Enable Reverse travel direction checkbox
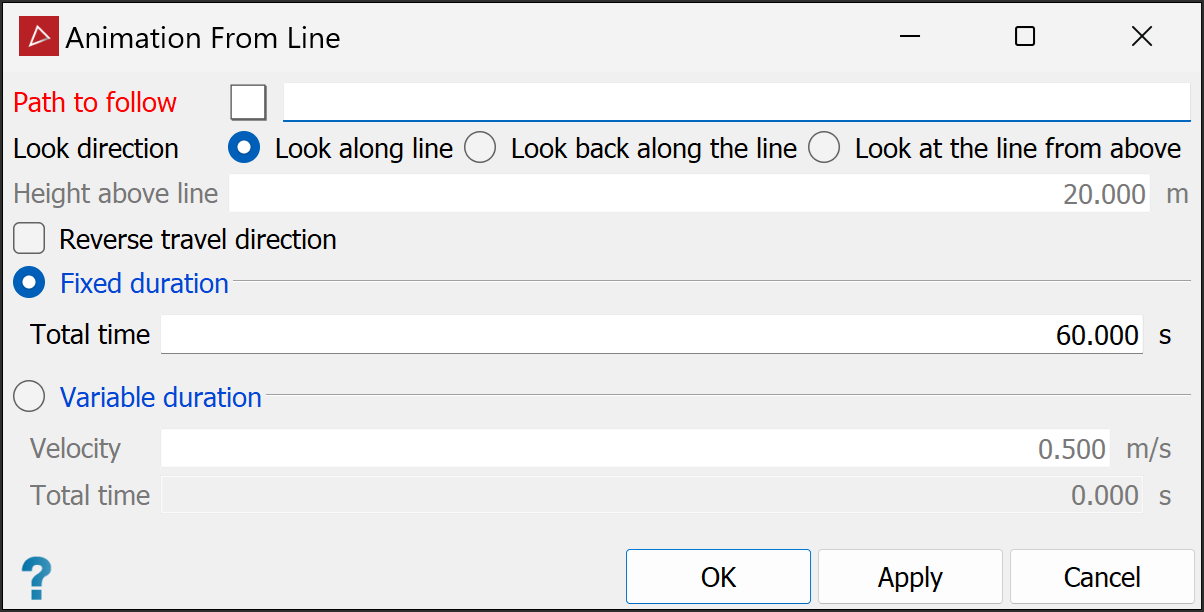 point(29,240)
